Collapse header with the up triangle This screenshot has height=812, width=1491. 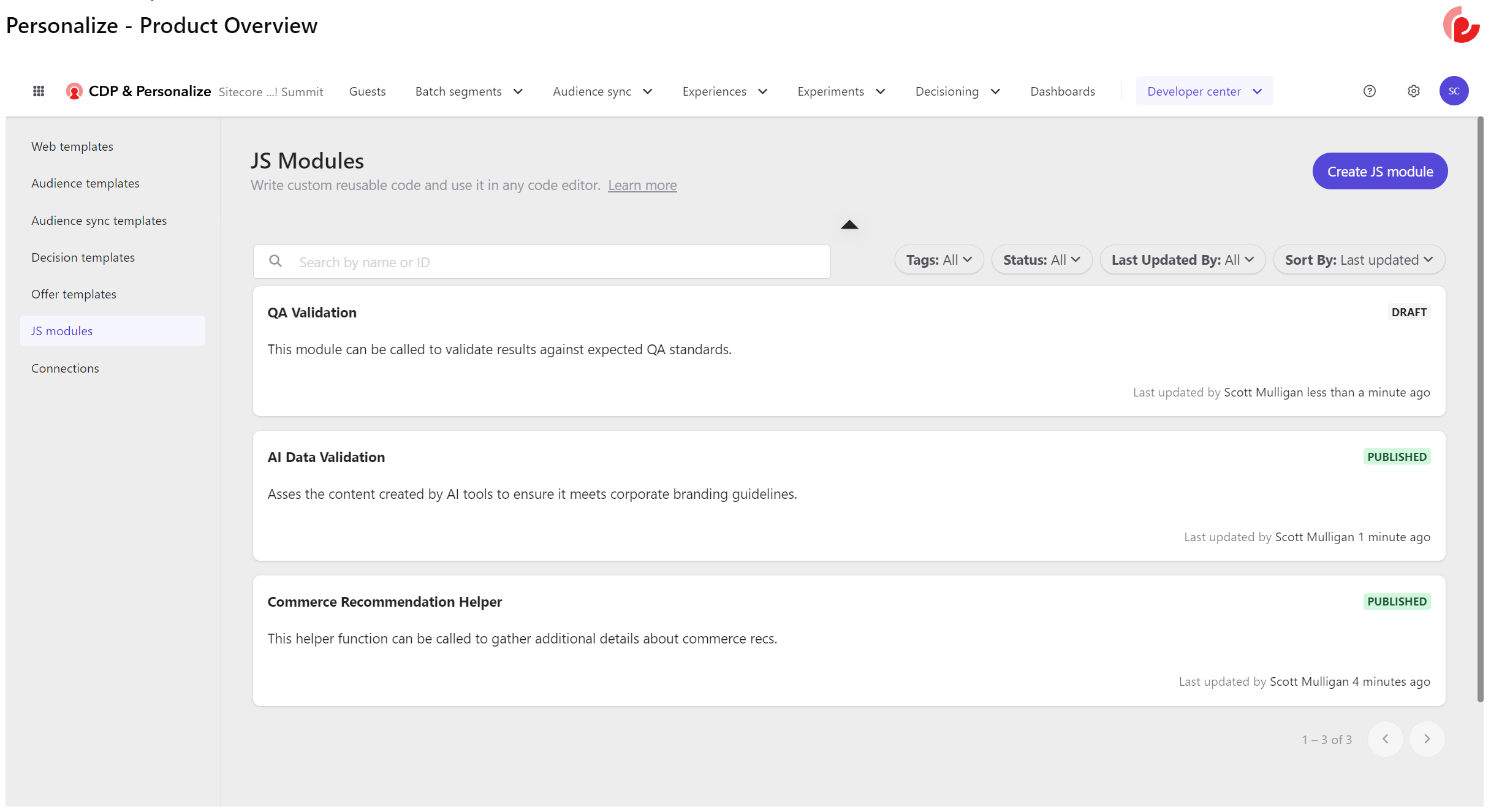pyautogui.click(x=849, y=225)
